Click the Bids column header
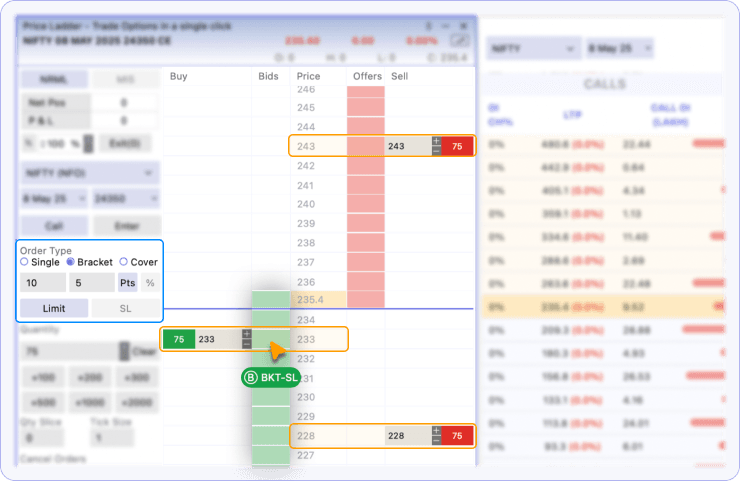Viewport: 740px width, 481px height. [268, 76]
